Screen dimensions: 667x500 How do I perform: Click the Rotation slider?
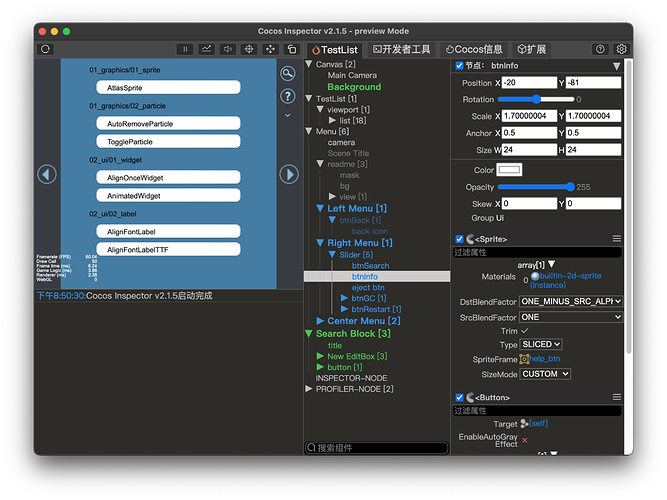coord(536,99)
